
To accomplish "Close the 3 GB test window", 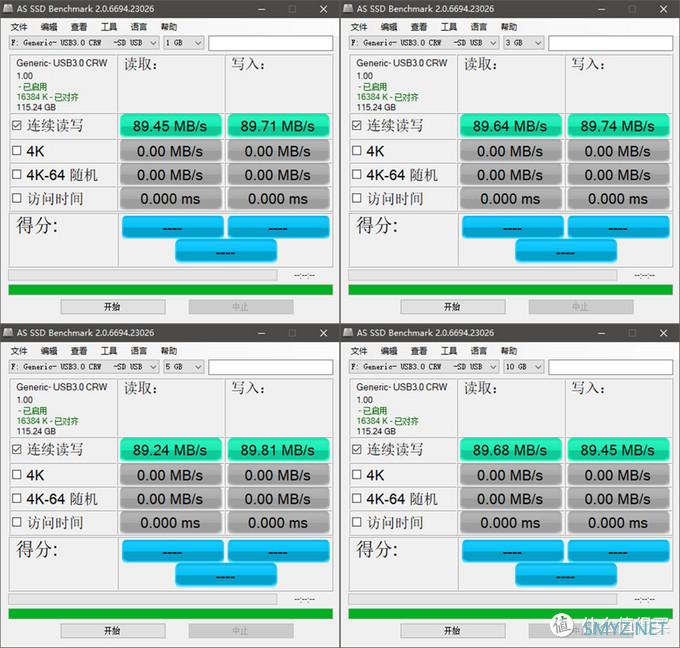I will click(664, 9).
